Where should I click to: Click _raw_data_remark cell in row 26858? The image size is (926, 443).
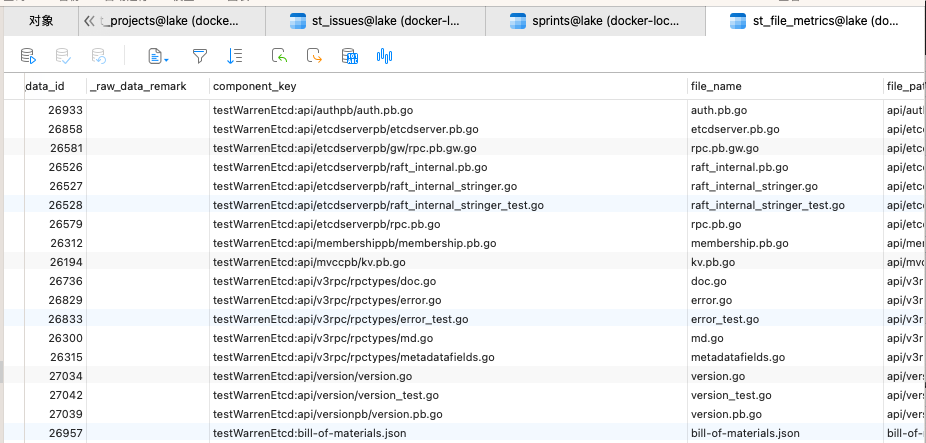tap(148, 129)
